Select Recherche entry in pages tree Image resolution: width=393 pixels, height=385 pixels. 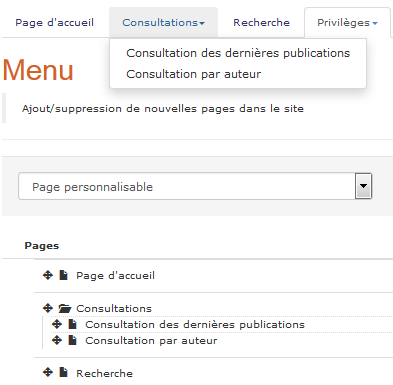click(x=104, y=373)
